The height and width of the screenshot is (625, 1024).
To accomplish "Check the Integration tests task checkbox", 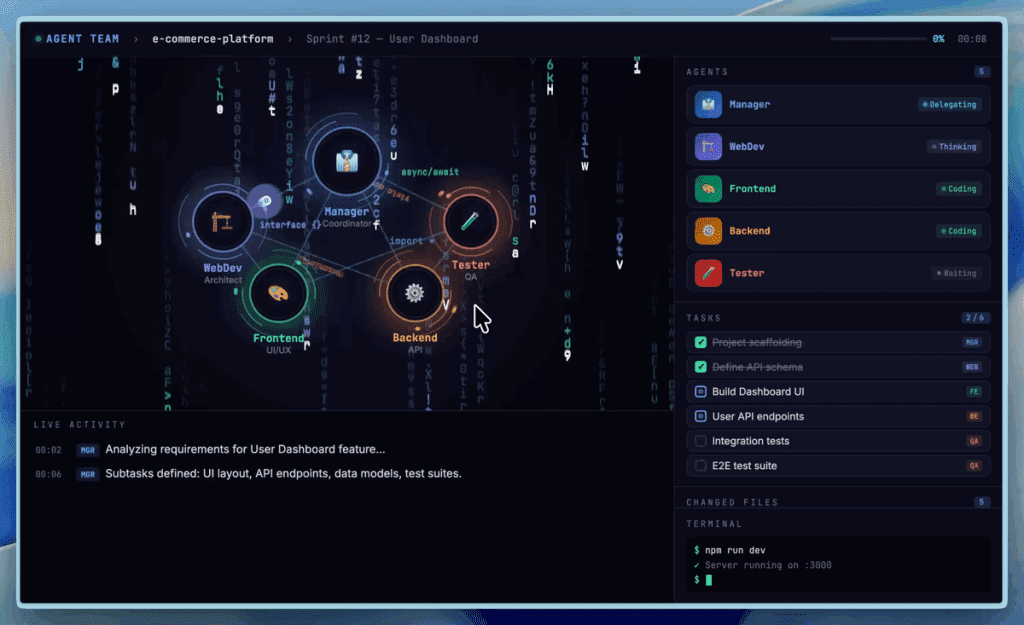I will (701, 441).
